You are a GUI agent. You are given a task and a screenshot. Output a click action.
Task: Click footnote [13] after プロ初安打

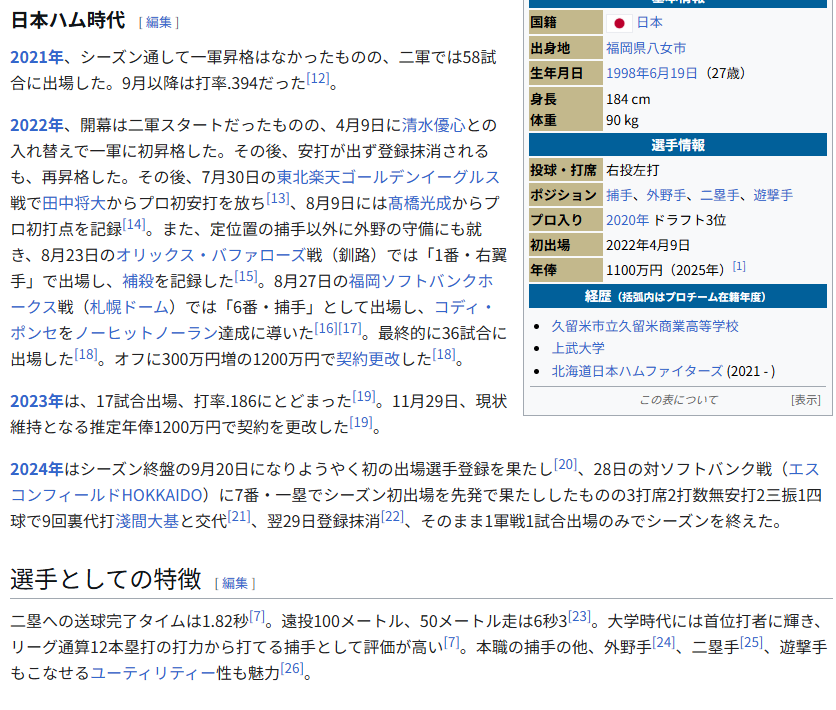click(278, 199)
